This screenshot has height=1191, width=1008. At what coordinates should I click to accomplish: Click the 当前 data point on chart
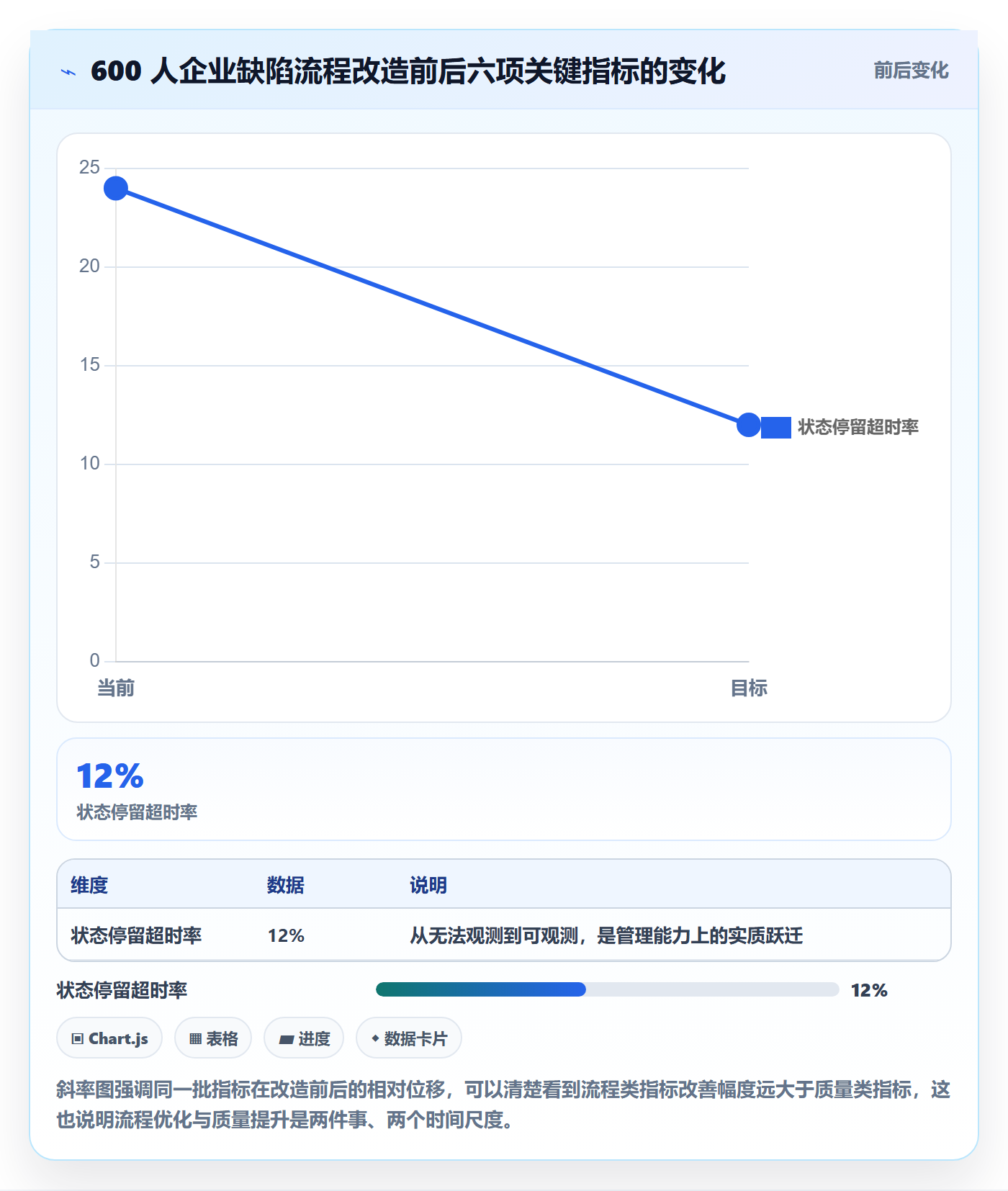click(x=116, y=189)
